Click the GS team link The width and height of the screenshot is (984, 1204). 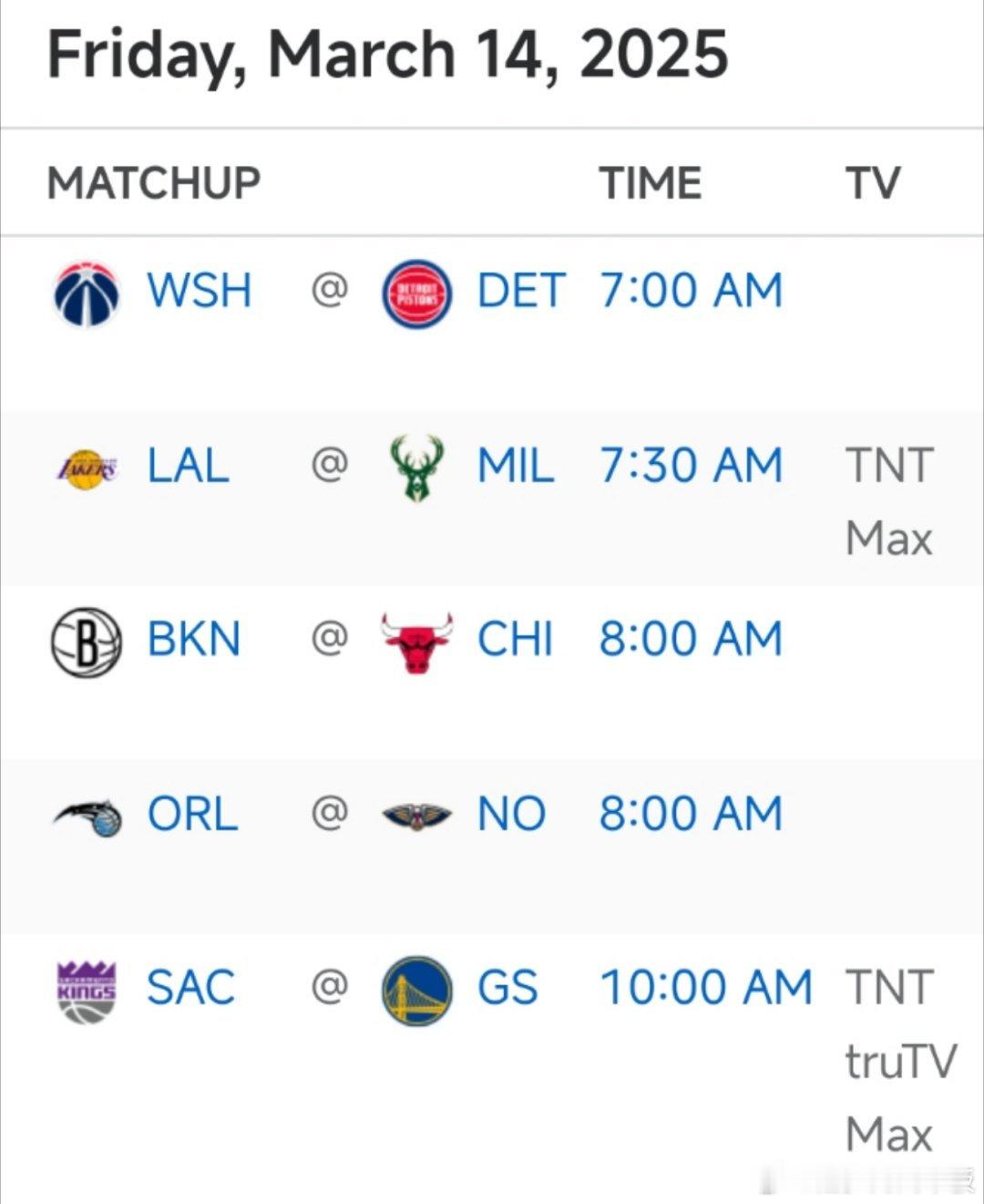point(507,988)
